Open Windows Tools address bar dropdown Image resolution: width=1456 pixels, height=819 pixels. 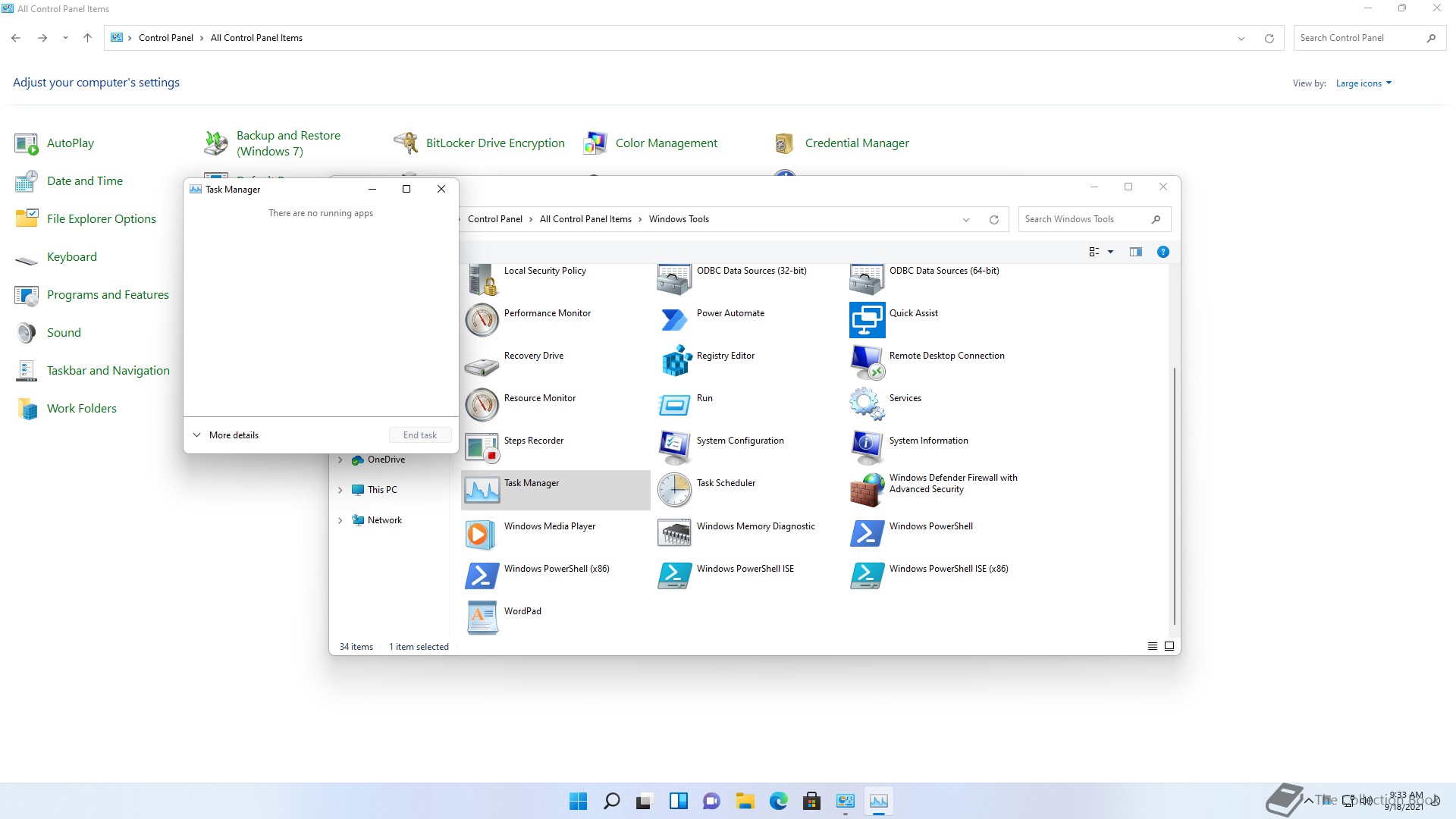(966, 220)
